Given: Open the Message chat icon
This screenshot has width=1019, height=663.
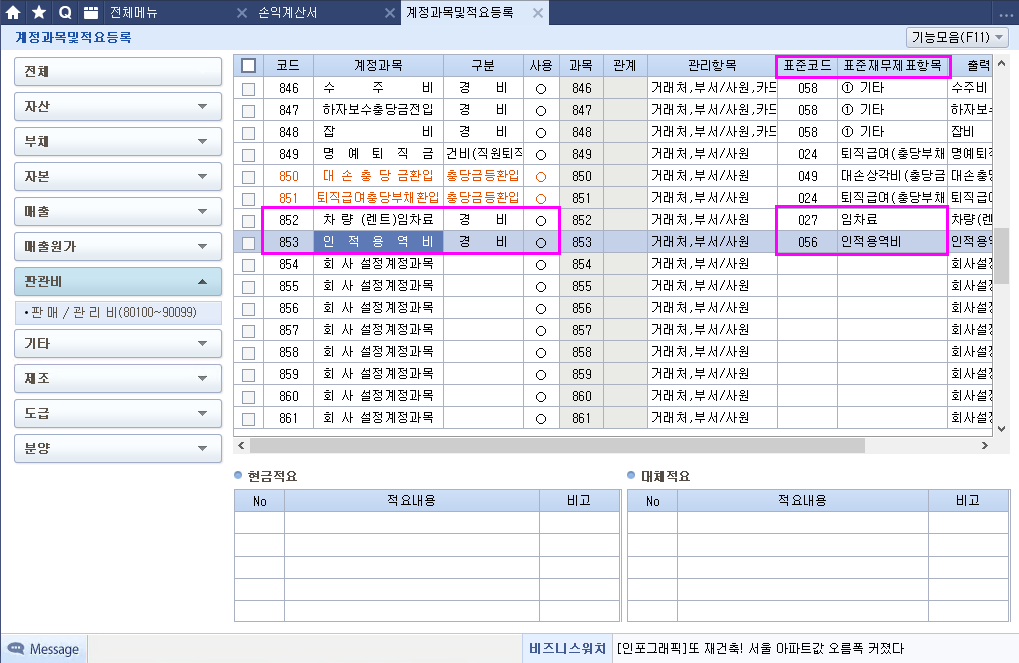Looking at the screenshot, I should point(16,649).
